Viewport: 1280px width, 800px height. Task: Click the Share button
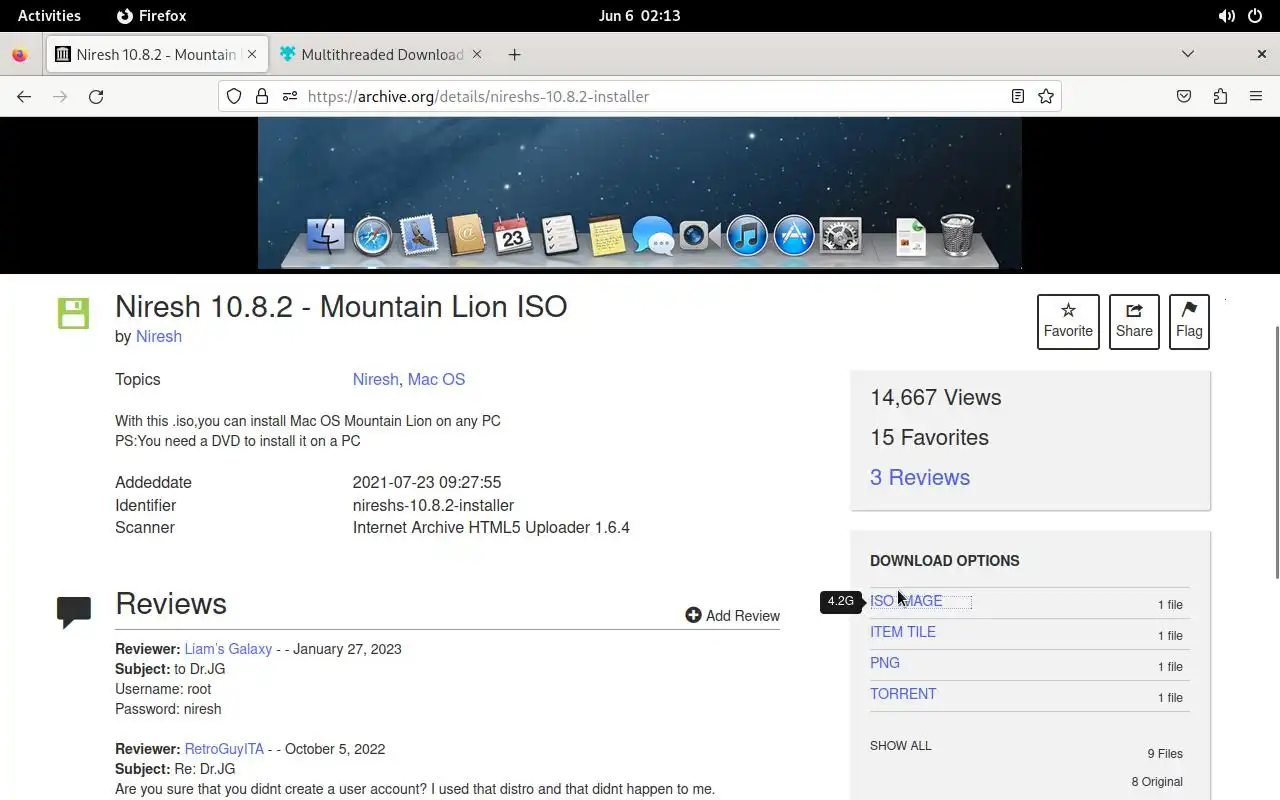(x=1134, y=322)
